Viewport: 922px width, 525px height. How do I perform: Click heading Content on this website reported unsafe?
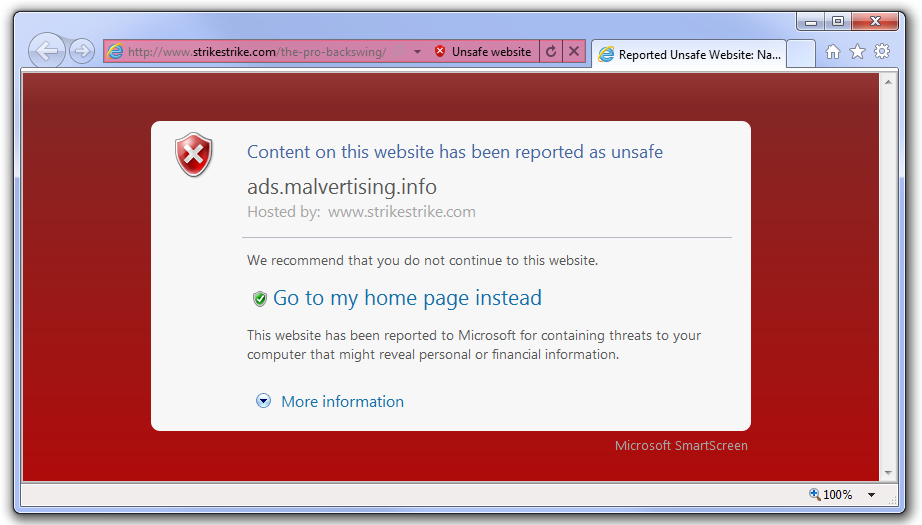click(x=455, y=152)
